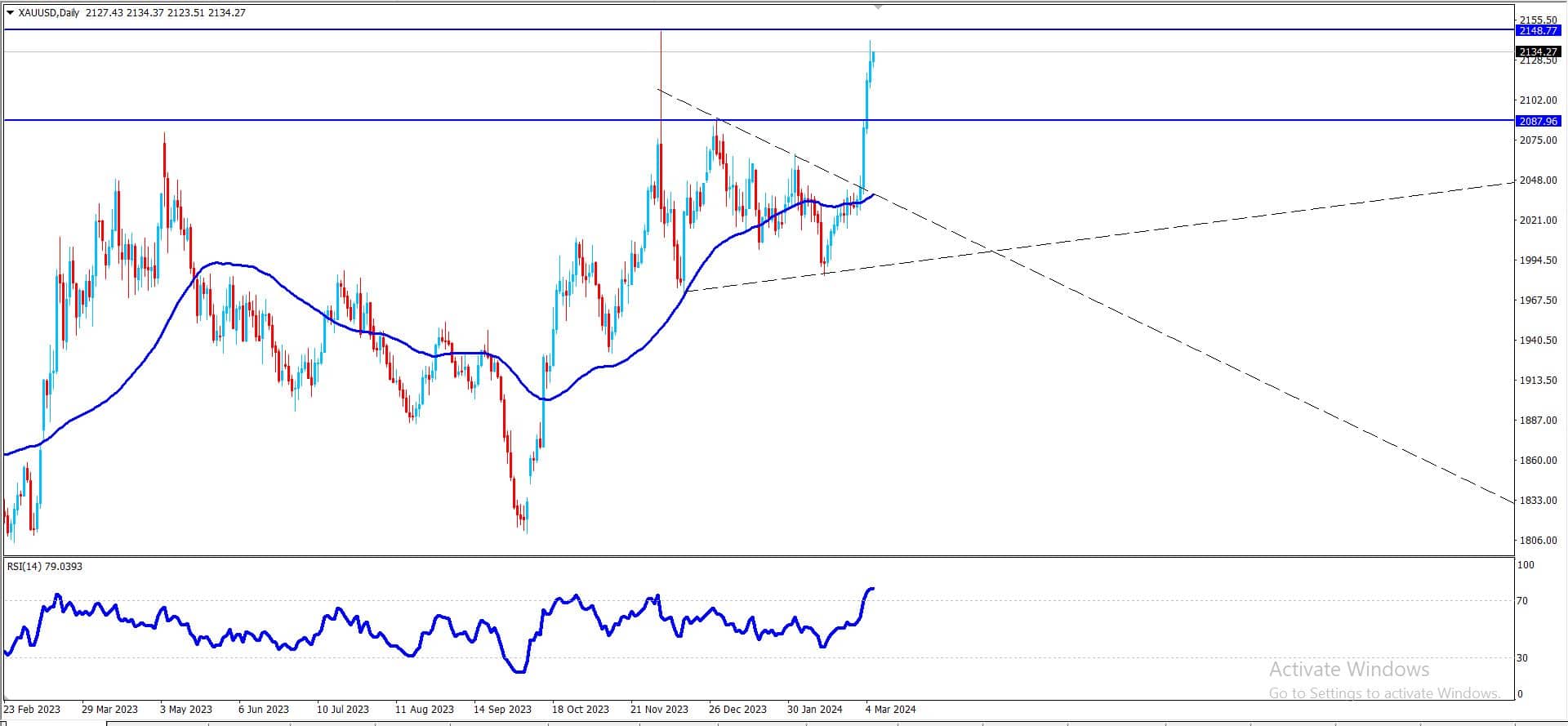The image size is (1568, 726).
Task: Click the 1994.50 price scale value
Action: (x=1538, y=260)
